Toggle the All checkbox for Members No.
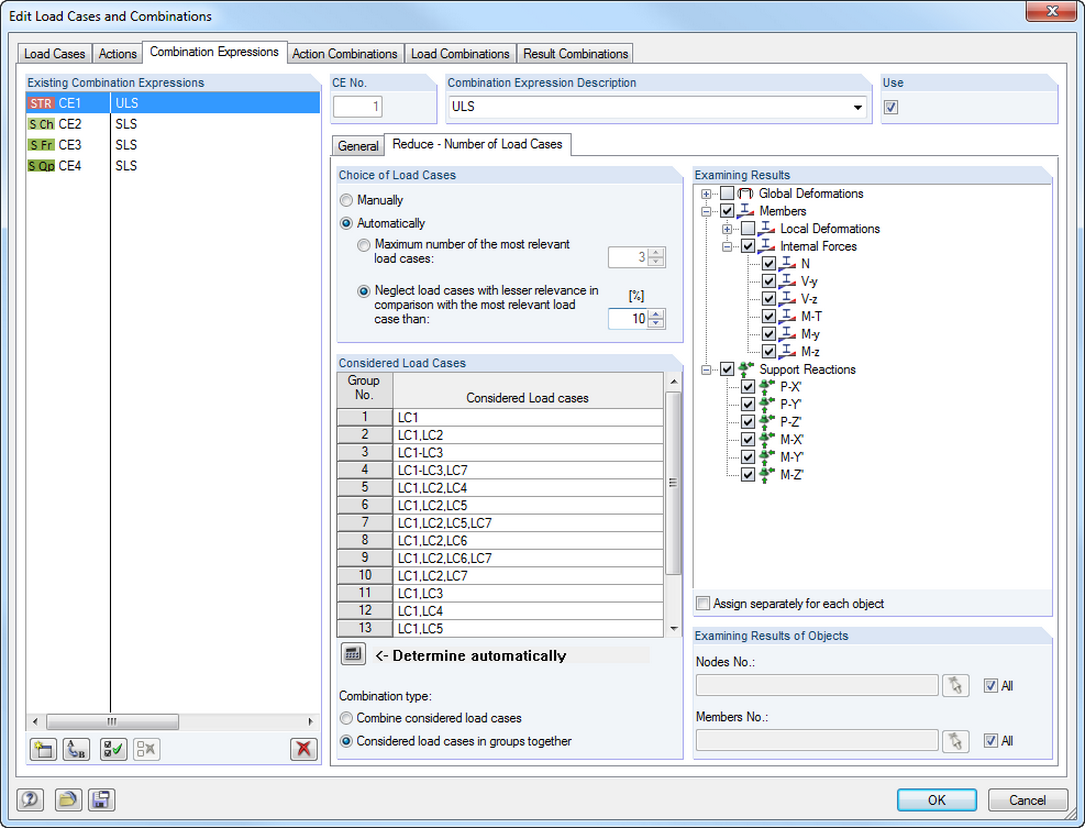 pyautogui.click(x=991, y=741)
